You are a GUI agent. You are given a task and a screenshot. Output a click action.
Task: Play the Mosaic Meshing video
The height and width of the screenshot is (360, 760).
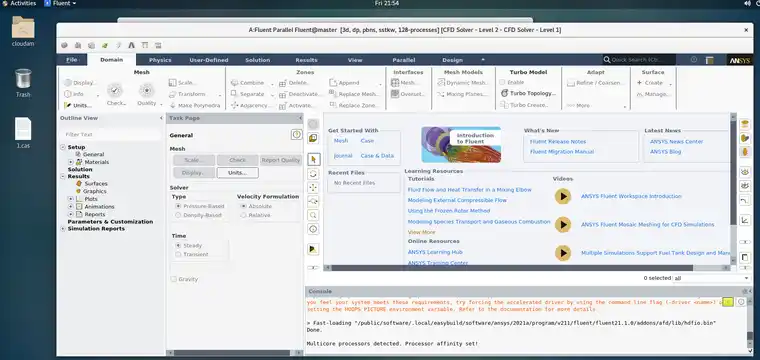(563, 224)
